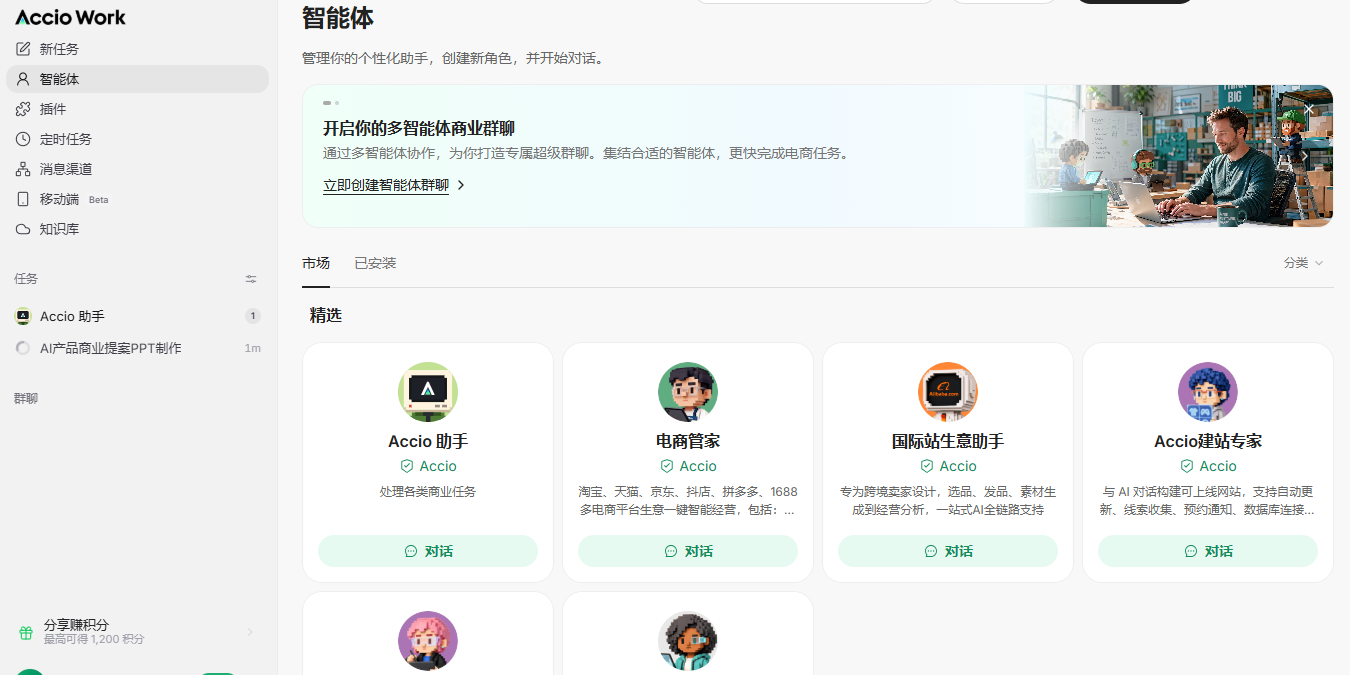The image size is (1350, 675).
Task: Open the 智能体 sidebar section
Action: click(x=137, y=79)
